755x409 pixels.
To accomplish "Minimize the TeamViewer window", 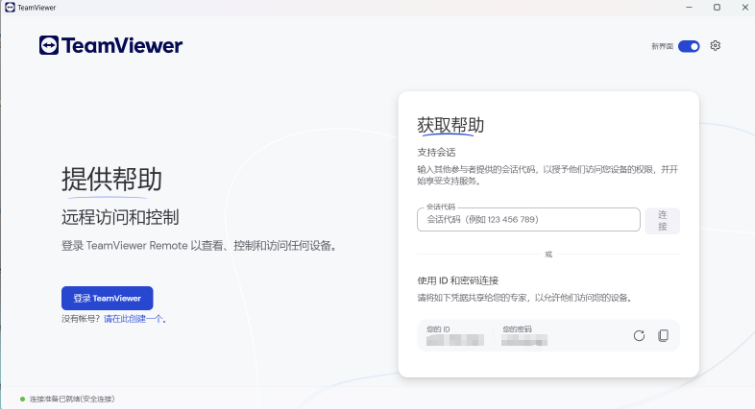I will 689,7.
